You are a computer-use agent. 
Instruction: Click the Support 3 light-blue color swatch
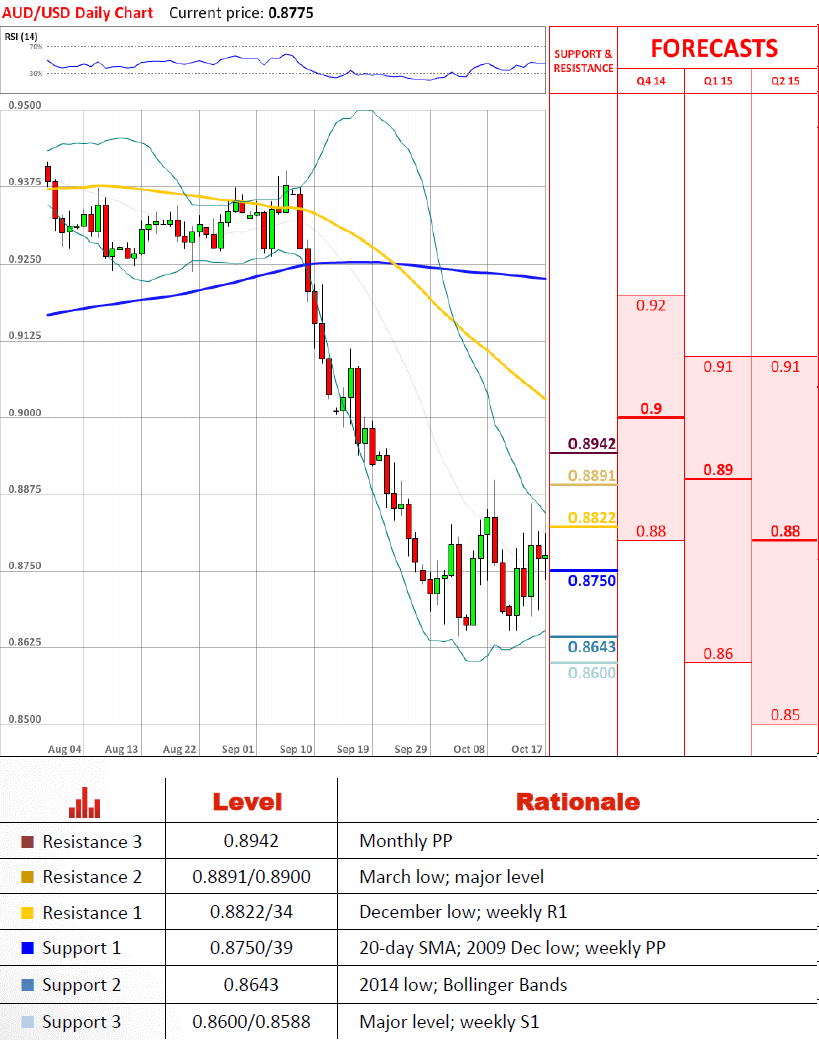coord(27,1022)
